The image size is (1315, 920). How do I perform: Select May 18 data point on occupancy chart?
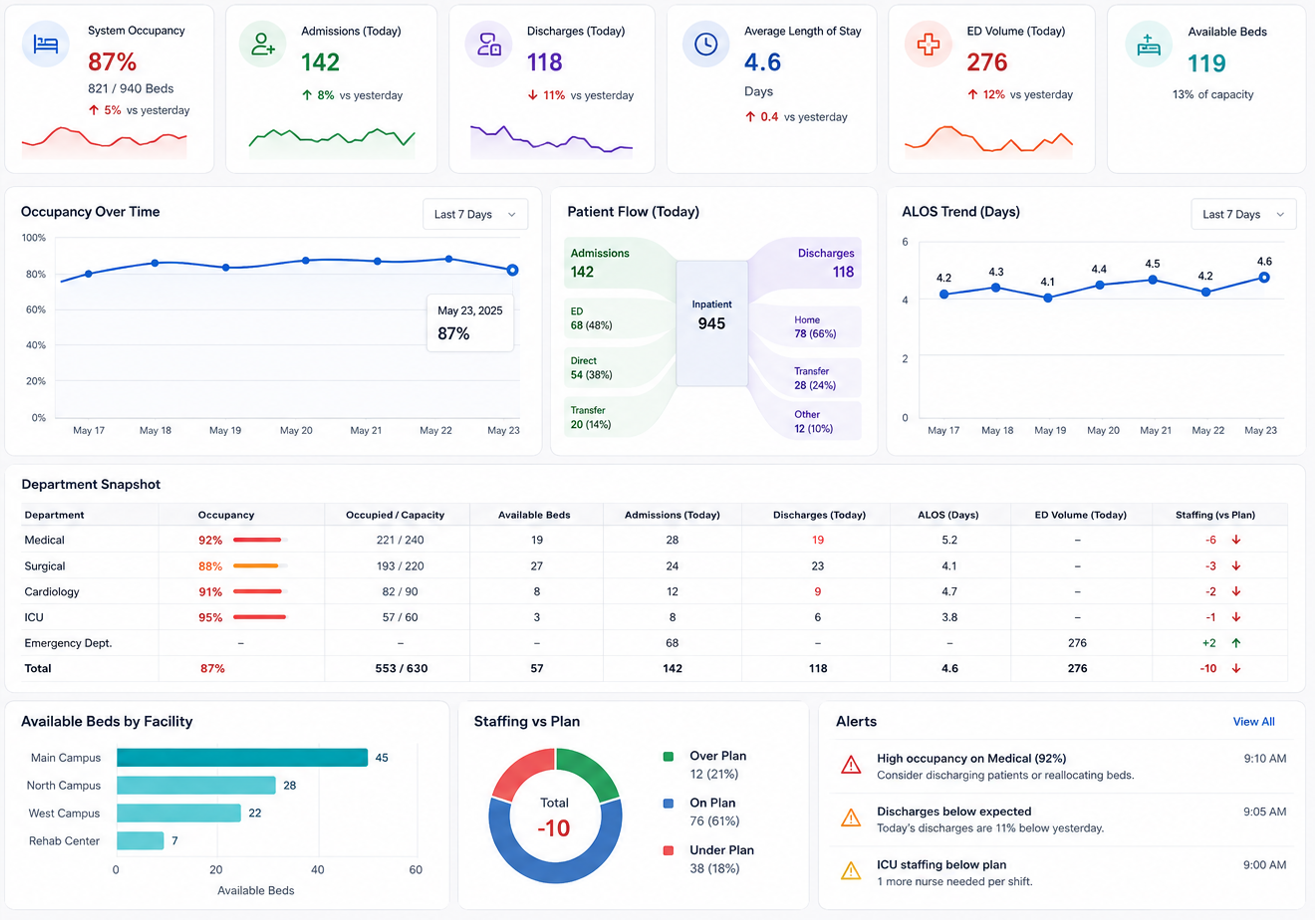coord(155,263)
